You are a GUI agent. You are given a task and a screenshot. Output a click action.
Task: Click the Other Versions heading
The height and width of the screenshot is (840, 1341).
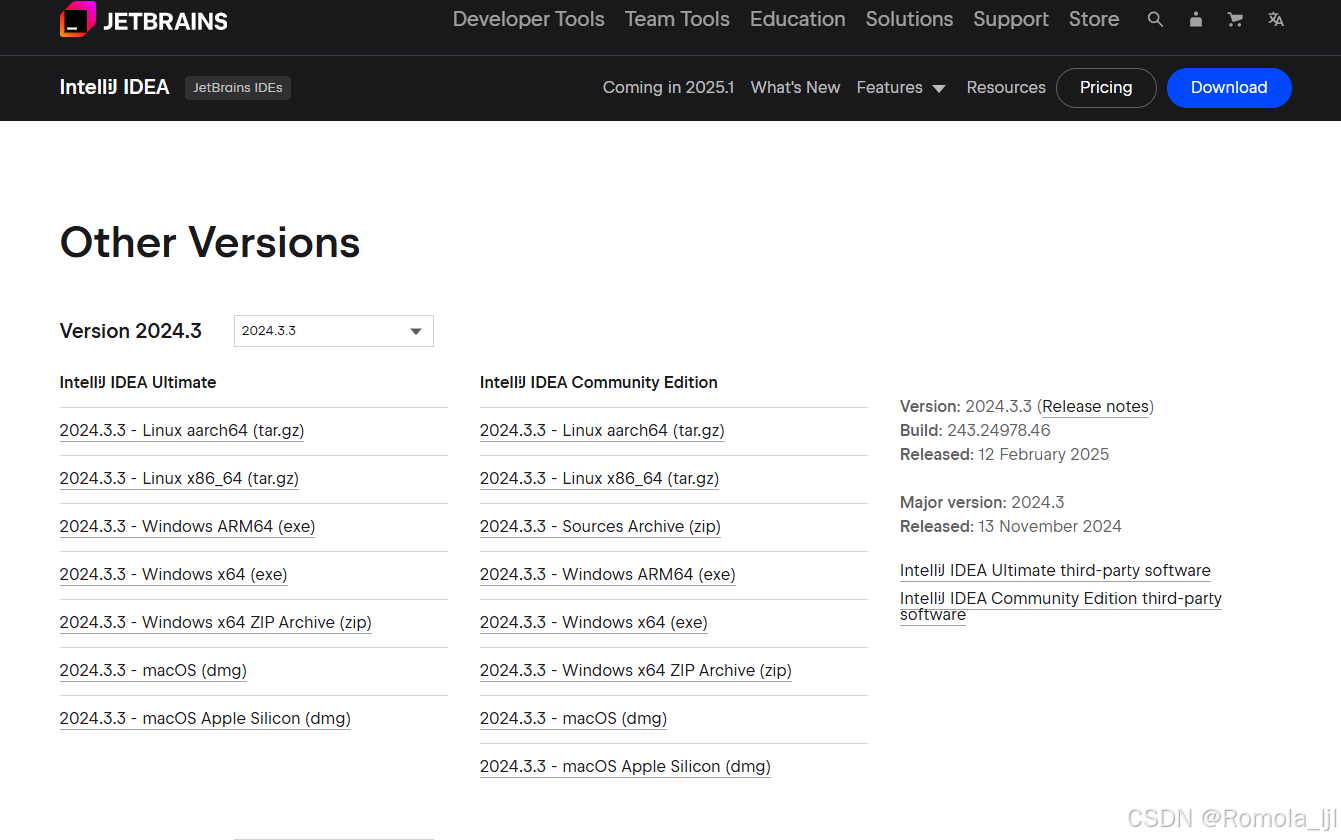pyautogui.click(x=210, y=243)
